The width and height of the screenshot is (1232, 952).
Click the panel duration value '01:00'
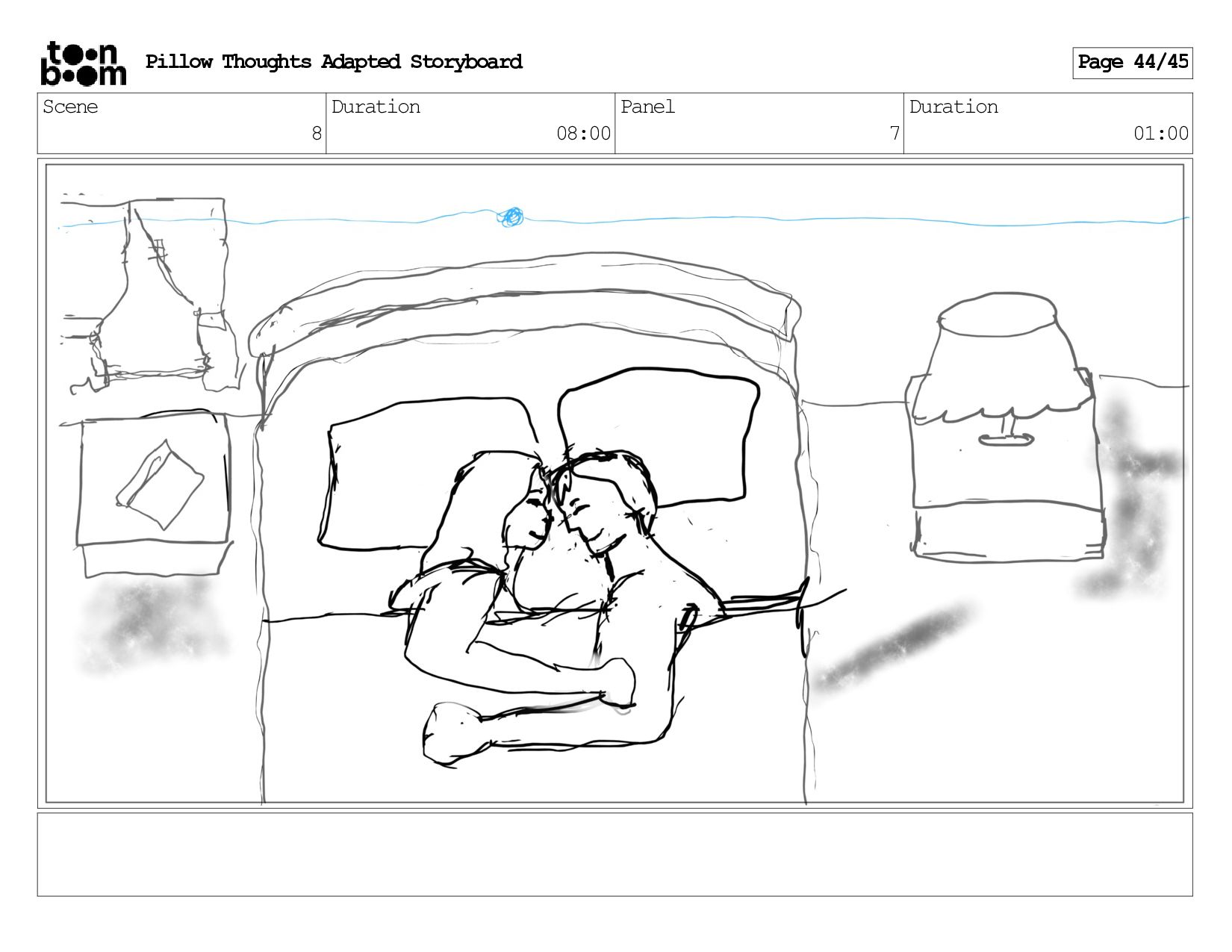(x=1161, y=134)
